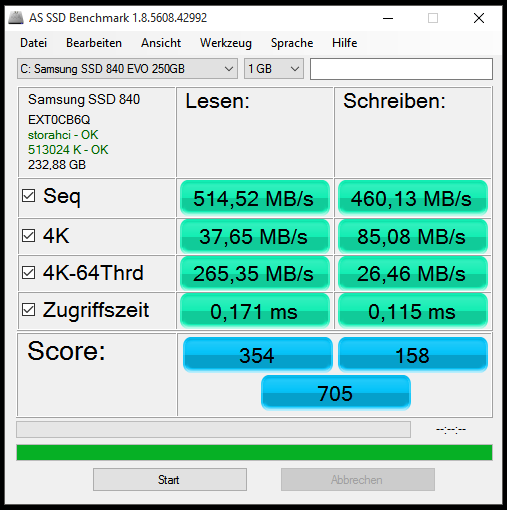Click the Abbrechen button

[358, 480]
